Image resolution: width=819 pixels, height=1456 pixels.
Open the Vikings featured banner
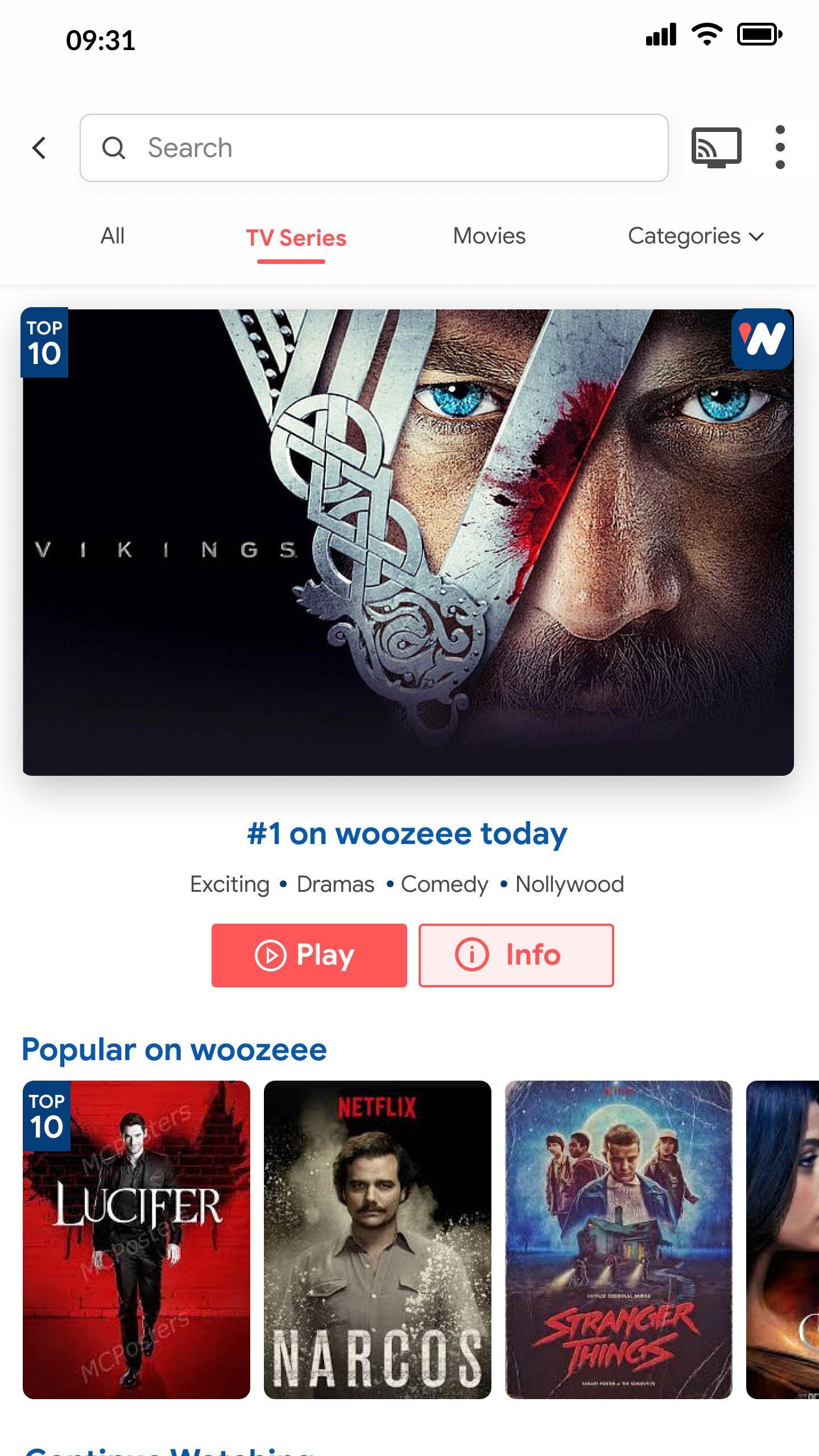click(x=408, y=542)
